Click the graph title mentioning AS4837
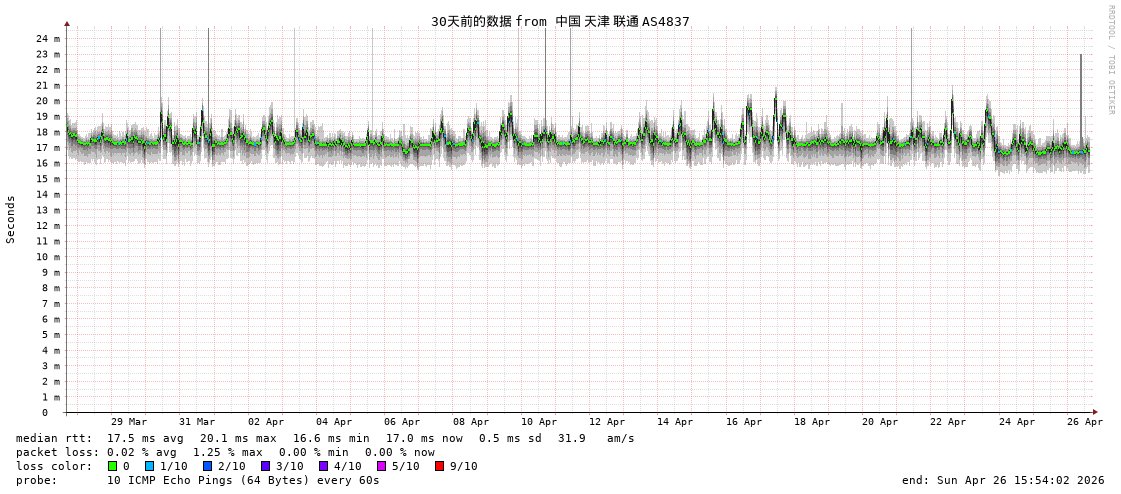 pos(560,21)
